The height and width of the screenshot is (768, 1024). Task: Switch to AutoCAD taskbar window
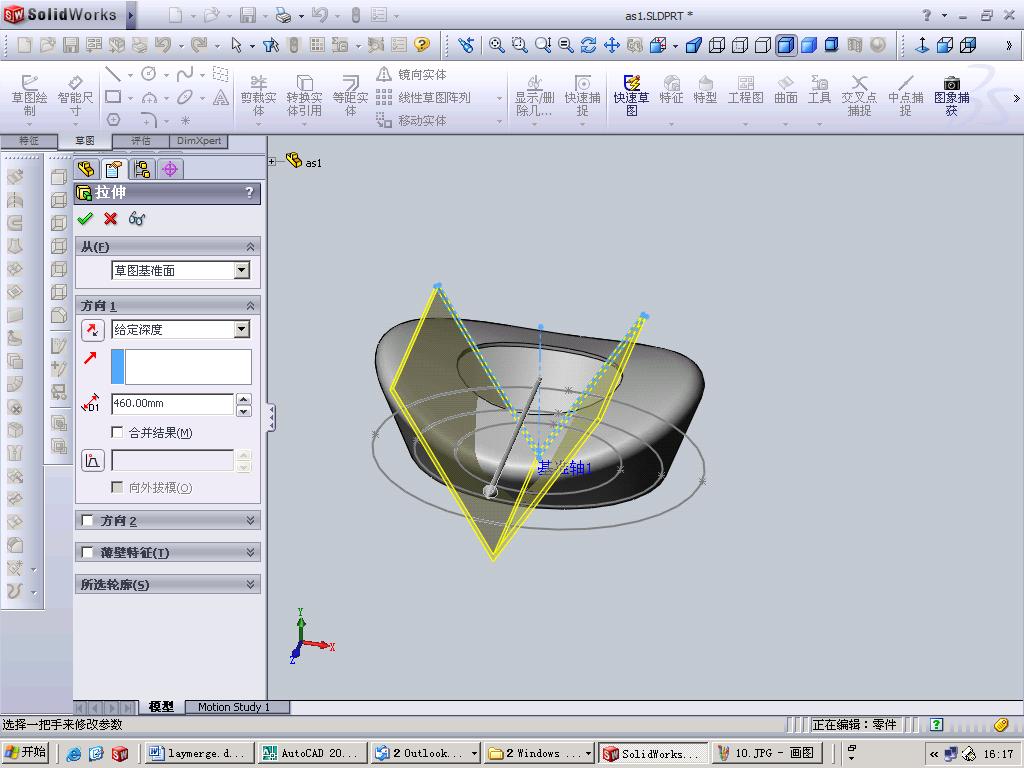312,753
